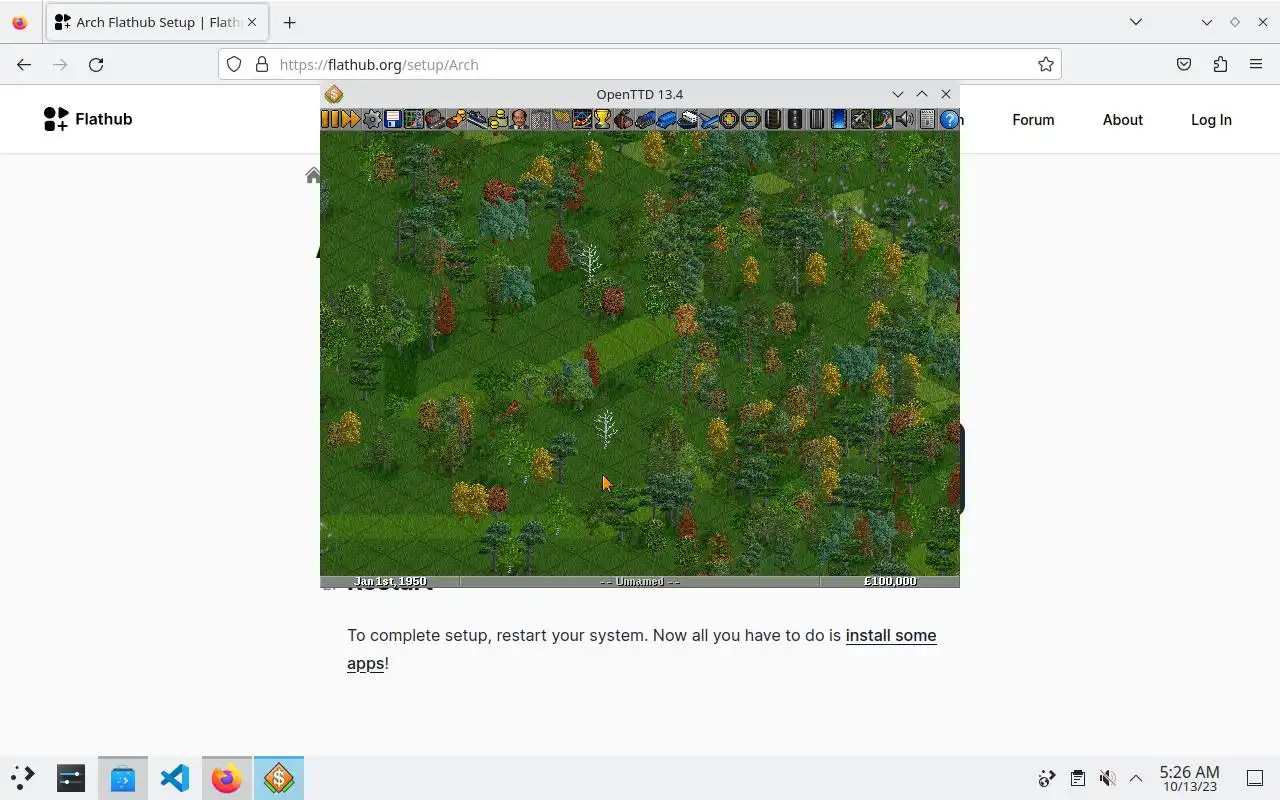Open the company league table trophy

(603, 120)
